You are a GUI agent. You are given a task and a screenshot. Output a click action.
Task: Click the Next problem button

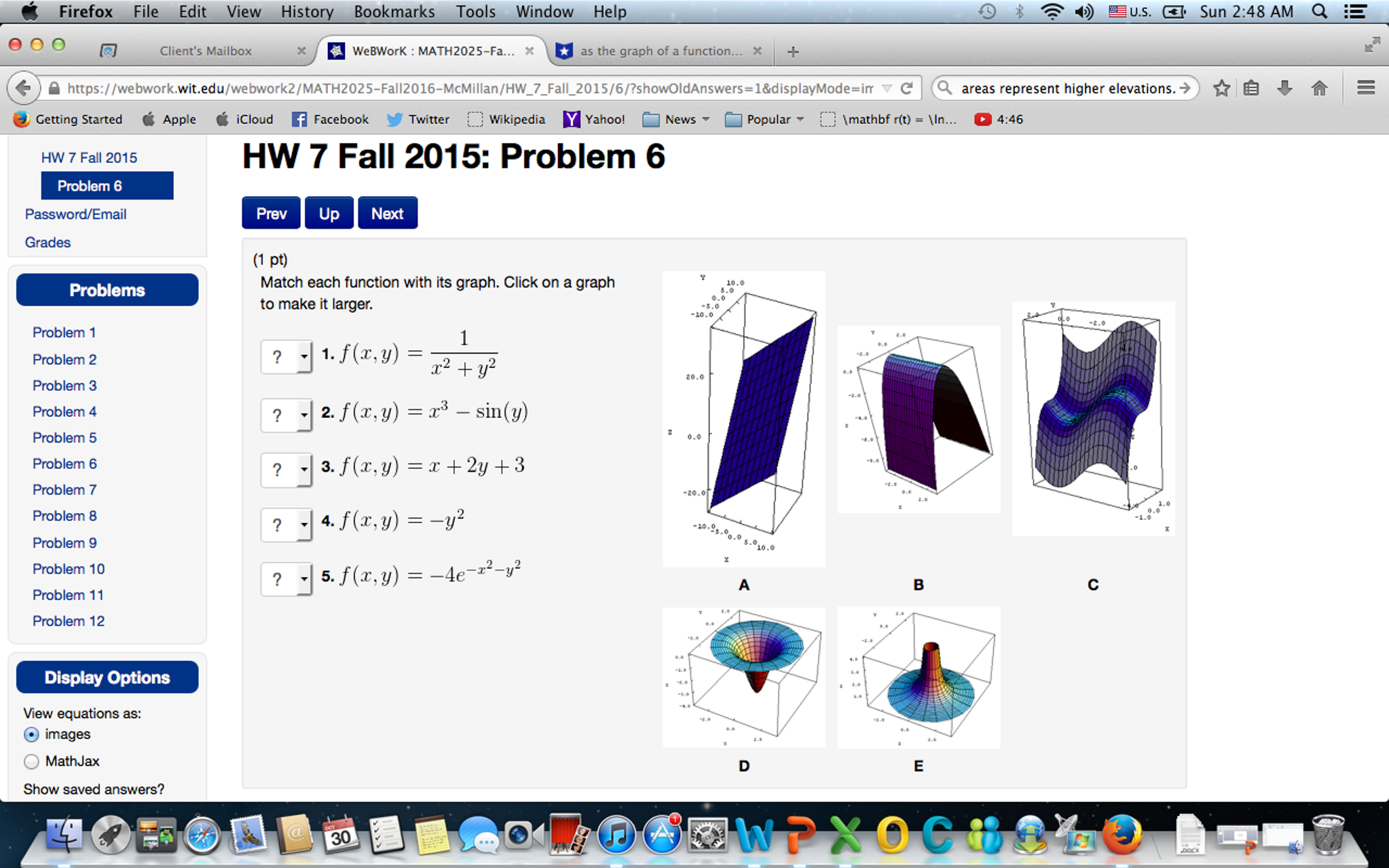coord(387,213)
